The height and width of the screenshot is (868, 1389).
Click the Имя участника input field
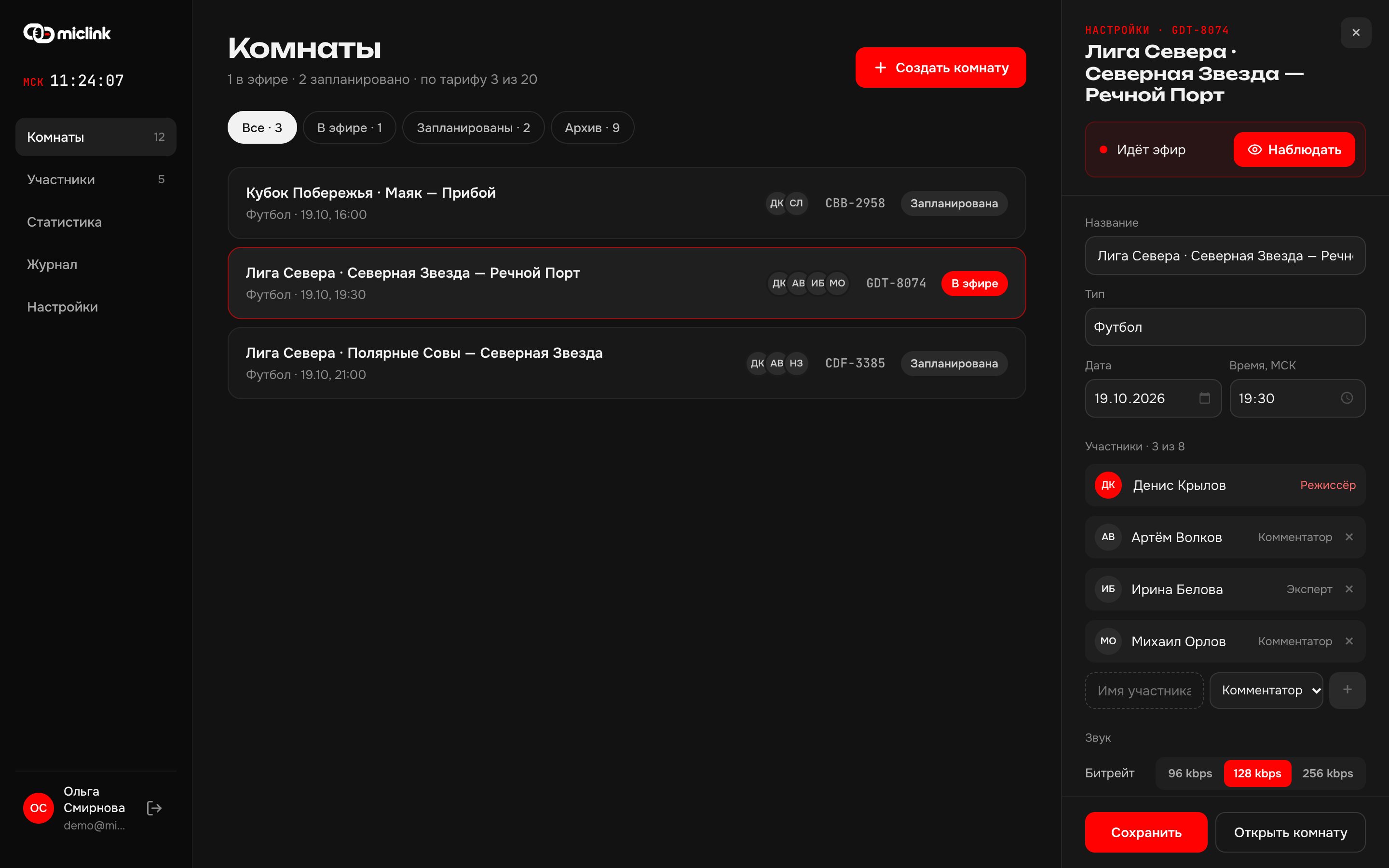[1144, 691]
